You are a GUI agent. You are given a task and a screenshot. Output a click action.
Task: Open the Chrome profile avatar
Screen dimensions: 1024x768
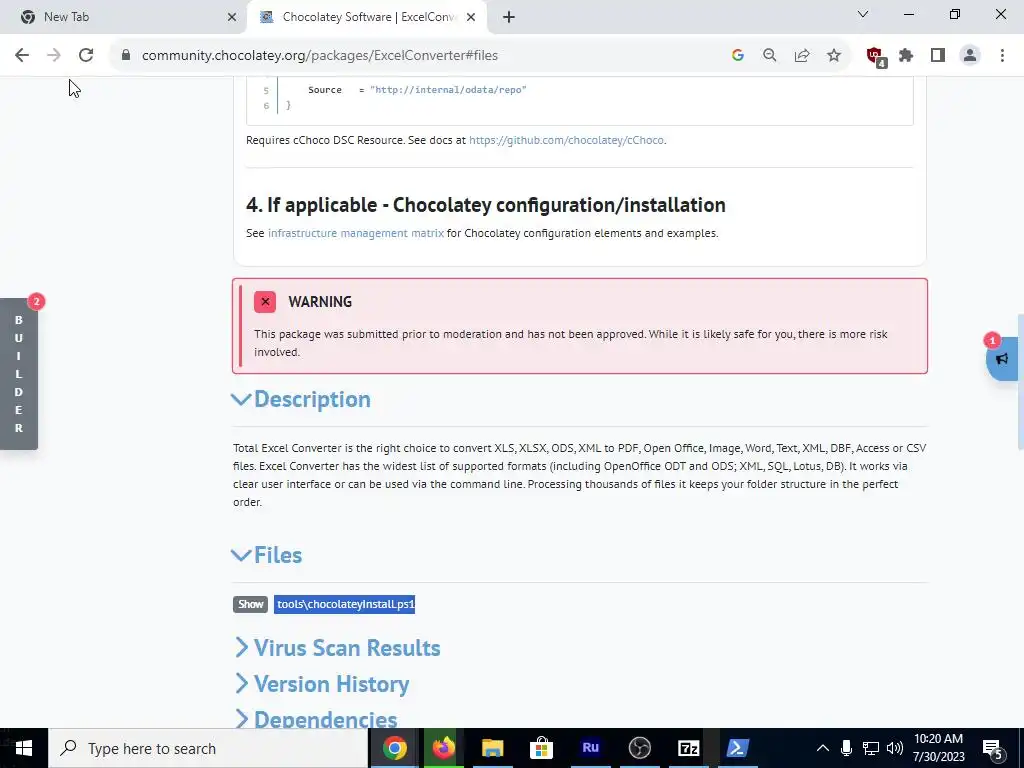click(x=970, y=56)
